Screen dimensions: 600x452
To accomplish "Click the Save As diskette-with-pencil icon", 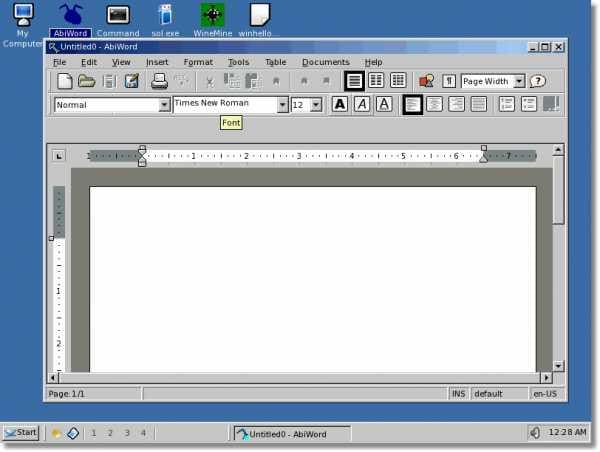I will (x=132, y=81).
